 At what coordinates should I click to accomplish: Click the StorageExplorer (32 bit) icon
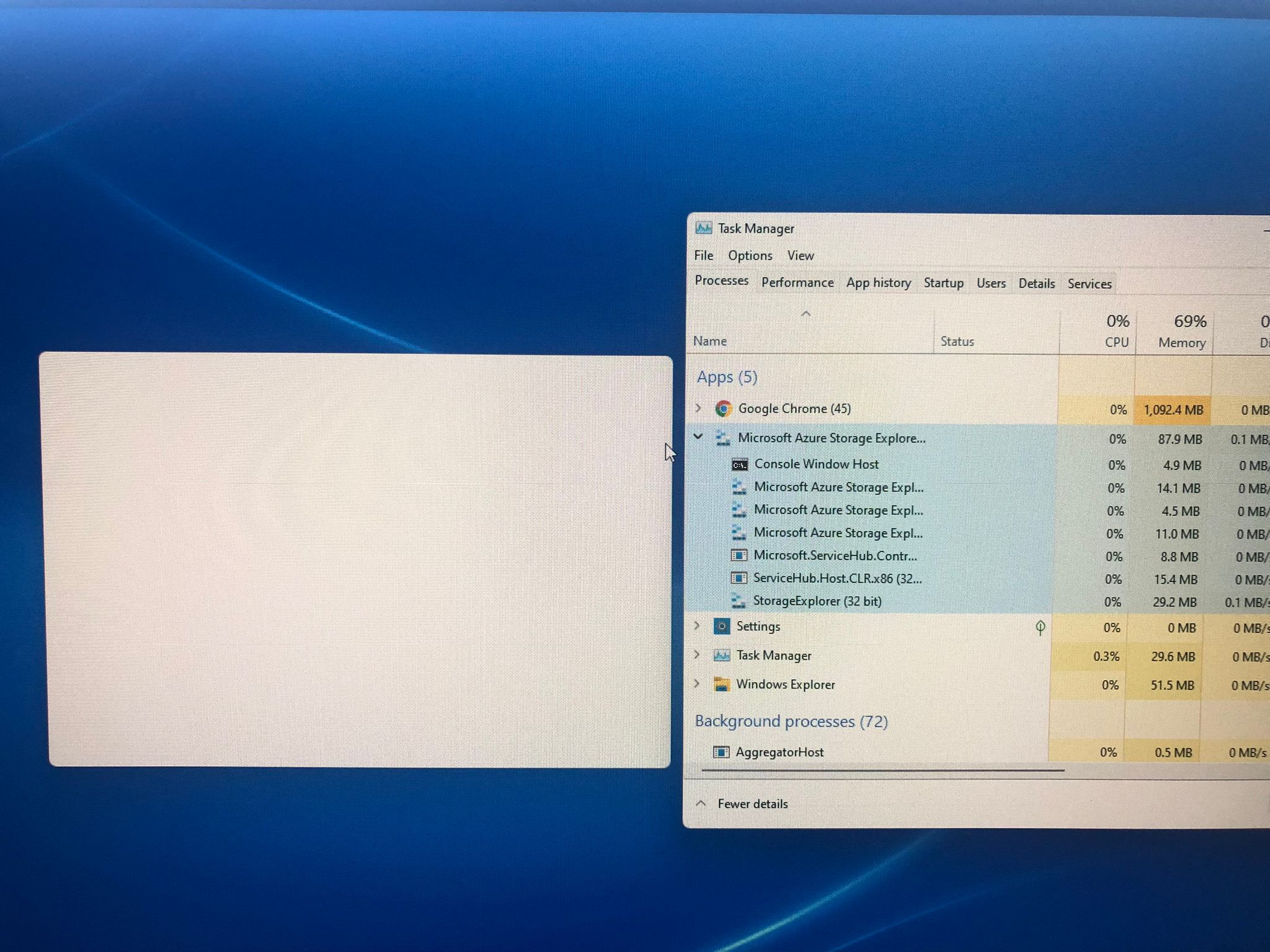(738, 601)
